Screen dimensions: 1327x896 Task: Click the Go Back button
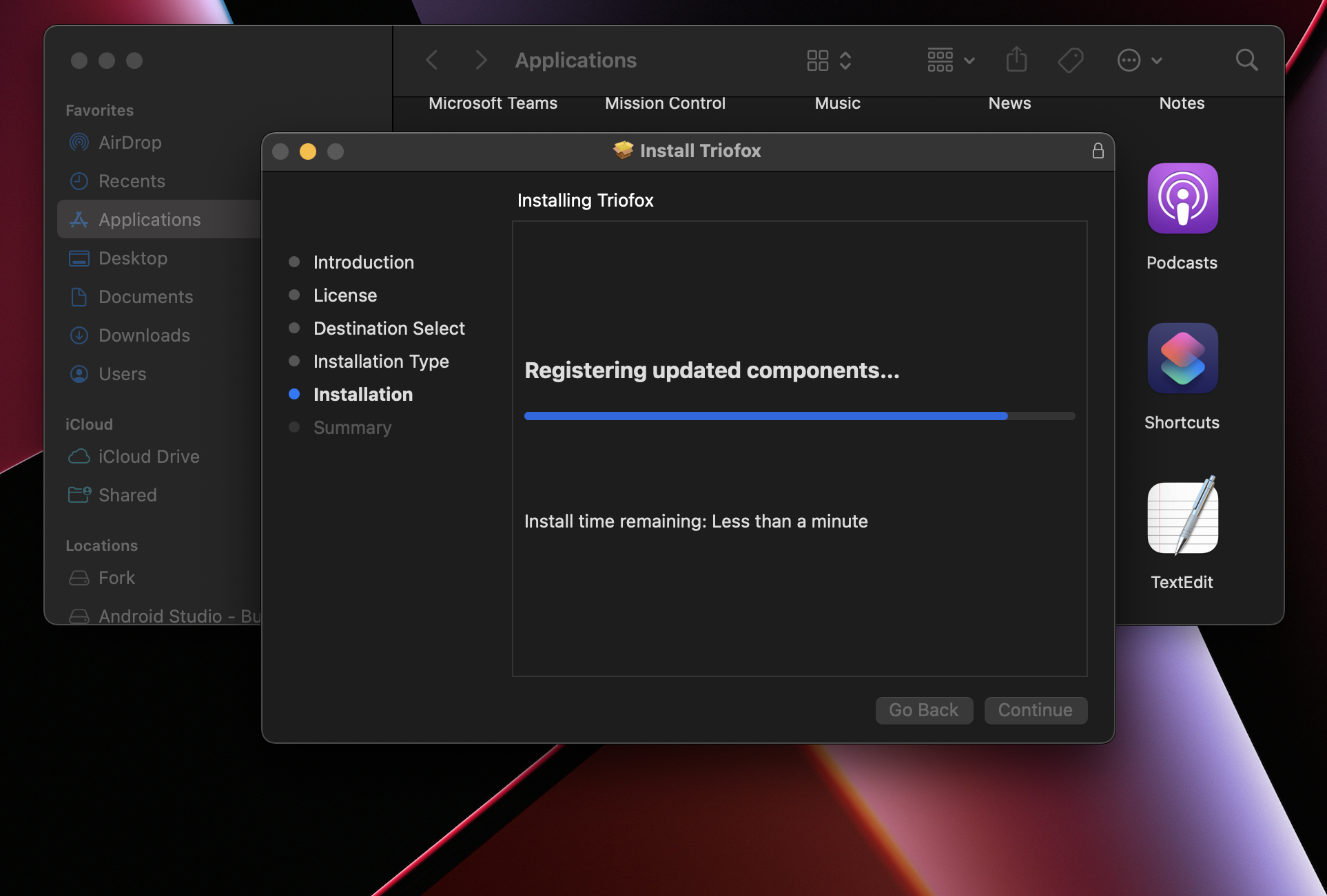(924, 710)
